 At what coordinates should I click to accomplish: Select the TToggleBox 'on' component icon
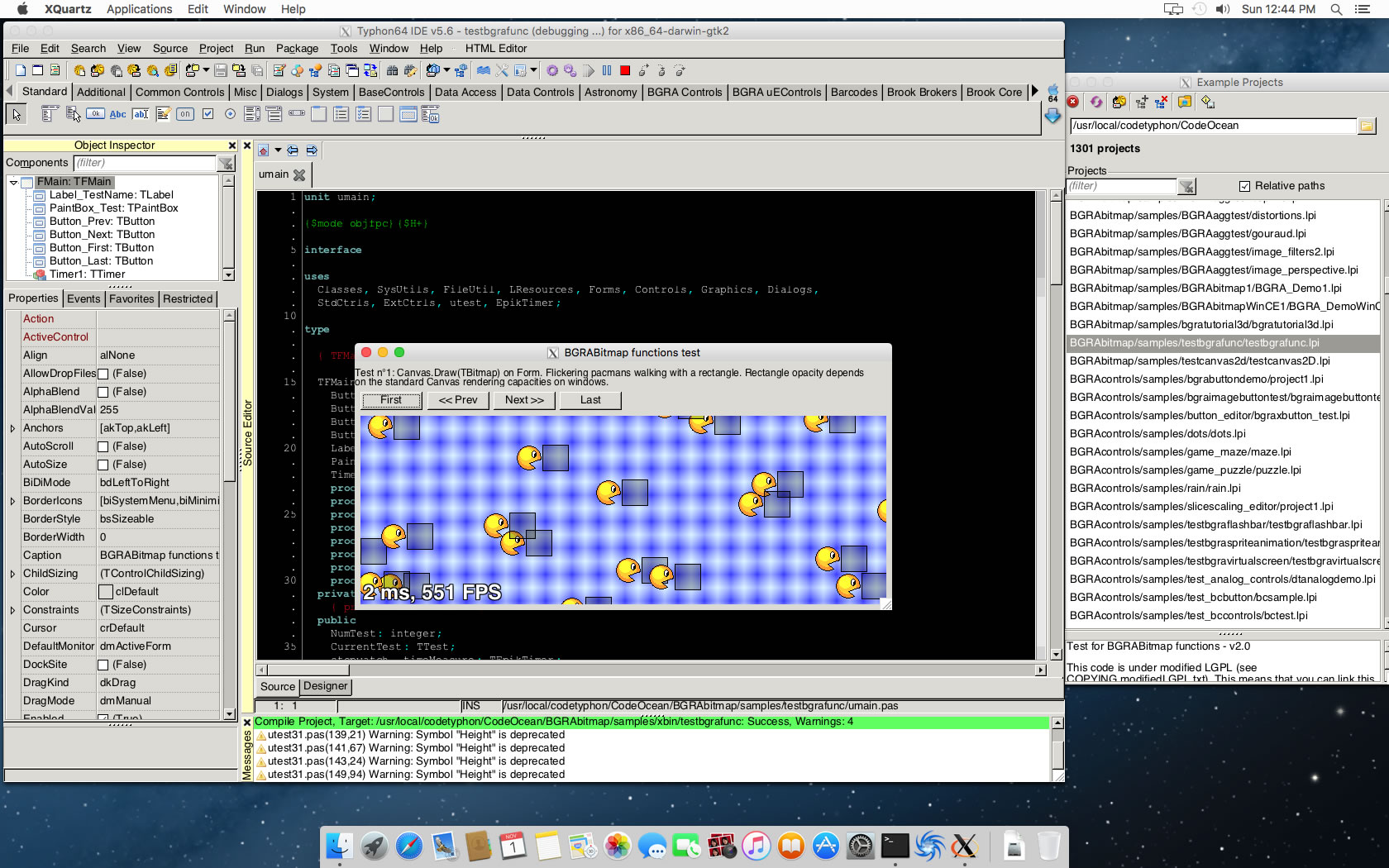(185, 114)
